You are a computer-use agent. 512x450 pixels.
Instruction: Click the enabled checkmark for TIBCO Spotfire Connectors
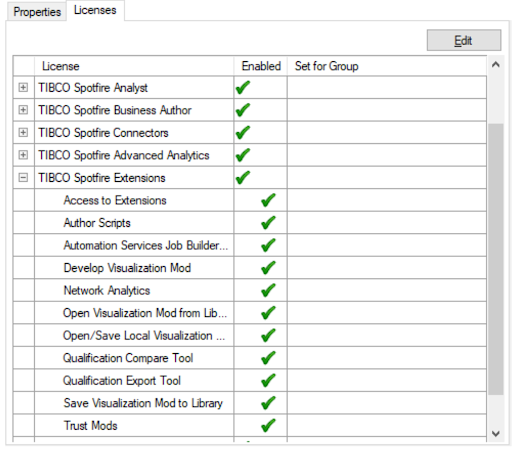(243, 133)
